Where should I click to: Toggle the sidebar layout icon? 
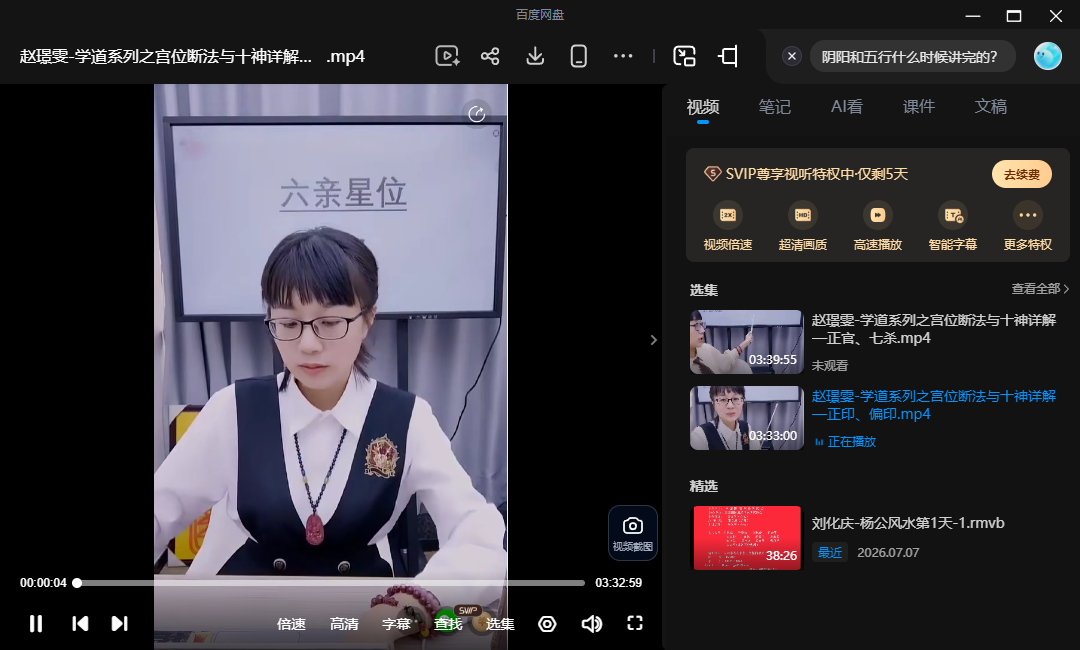[x=728, y=56]
